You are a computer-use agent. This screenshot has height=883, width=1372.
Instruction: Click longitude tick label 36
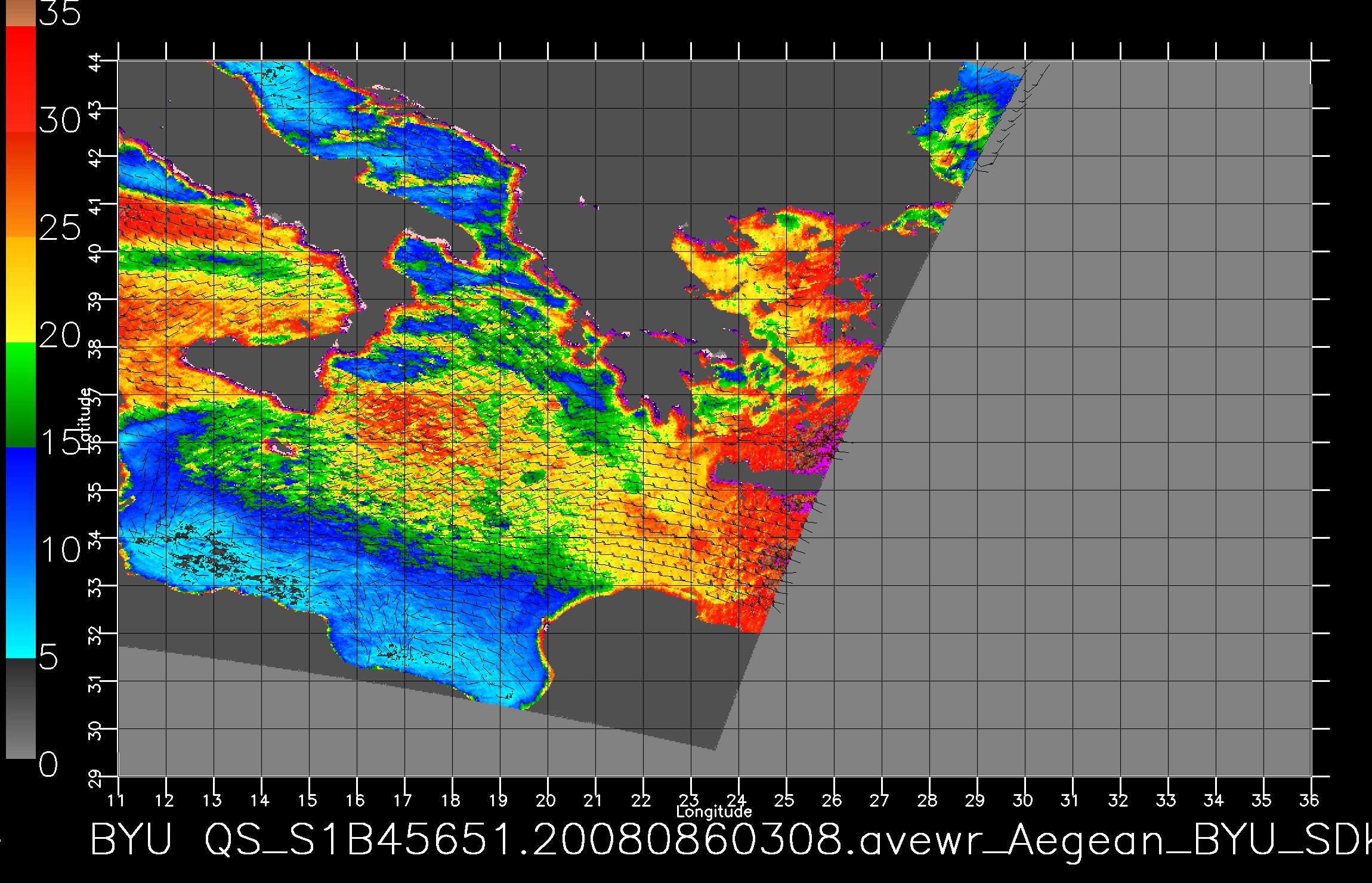click(1309, 800)
